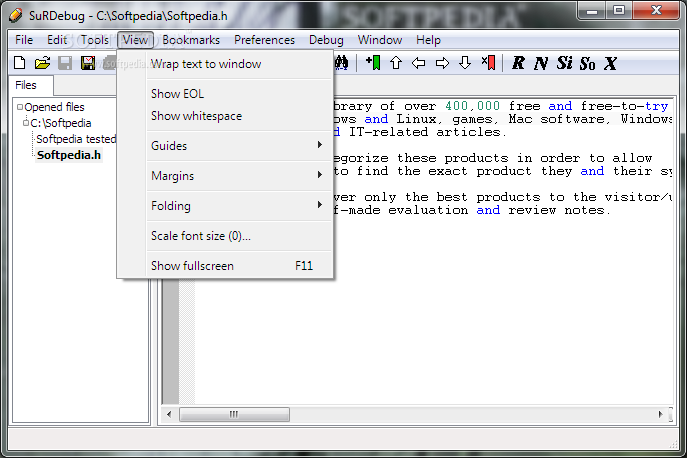
Task: Click the down arrow bookmark icon
Action: tap(465, 63)
